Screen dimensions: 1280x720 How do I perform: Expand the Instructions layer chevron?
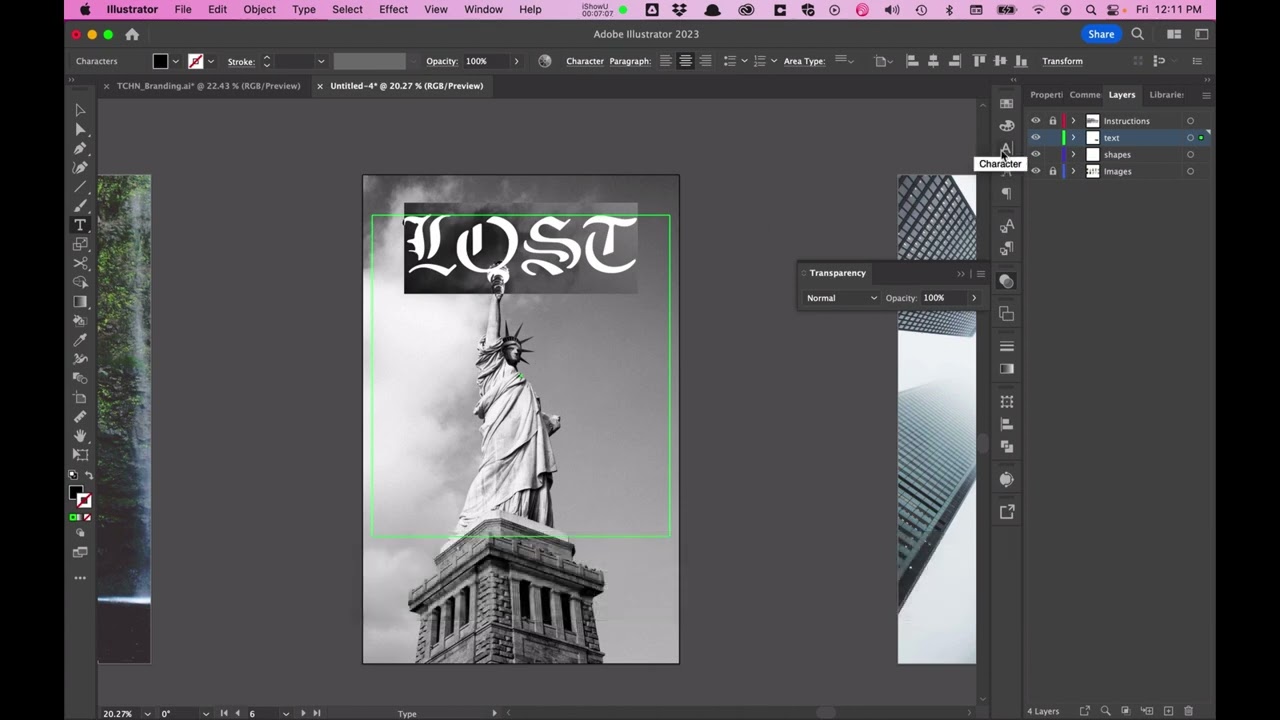[x=1073, y=121]
